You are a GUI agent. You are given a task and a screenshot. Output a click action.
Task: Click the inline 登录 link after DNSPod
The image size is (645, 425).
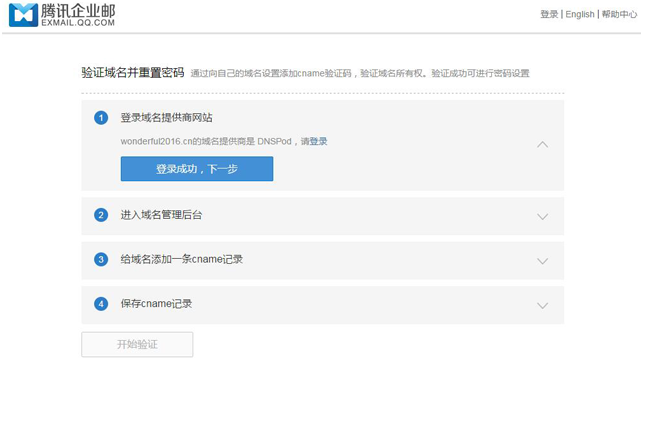318,142
